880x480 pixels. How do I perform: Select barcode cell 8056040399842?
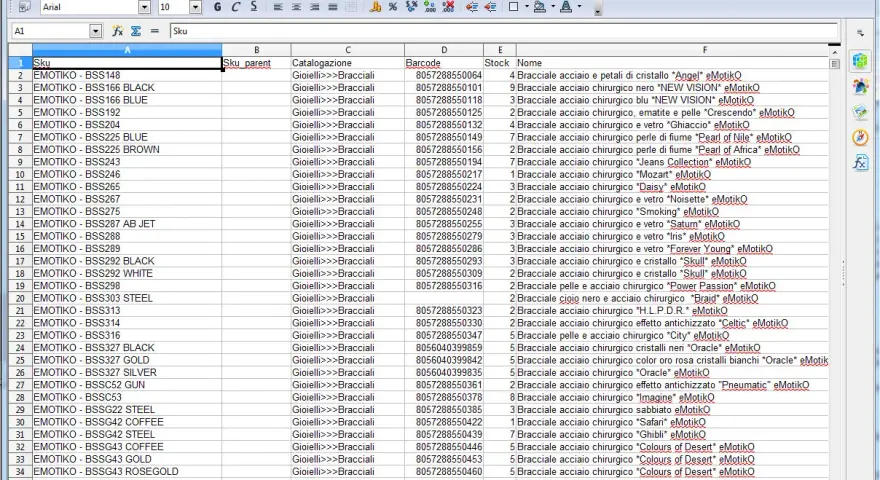tap(444, 360)
